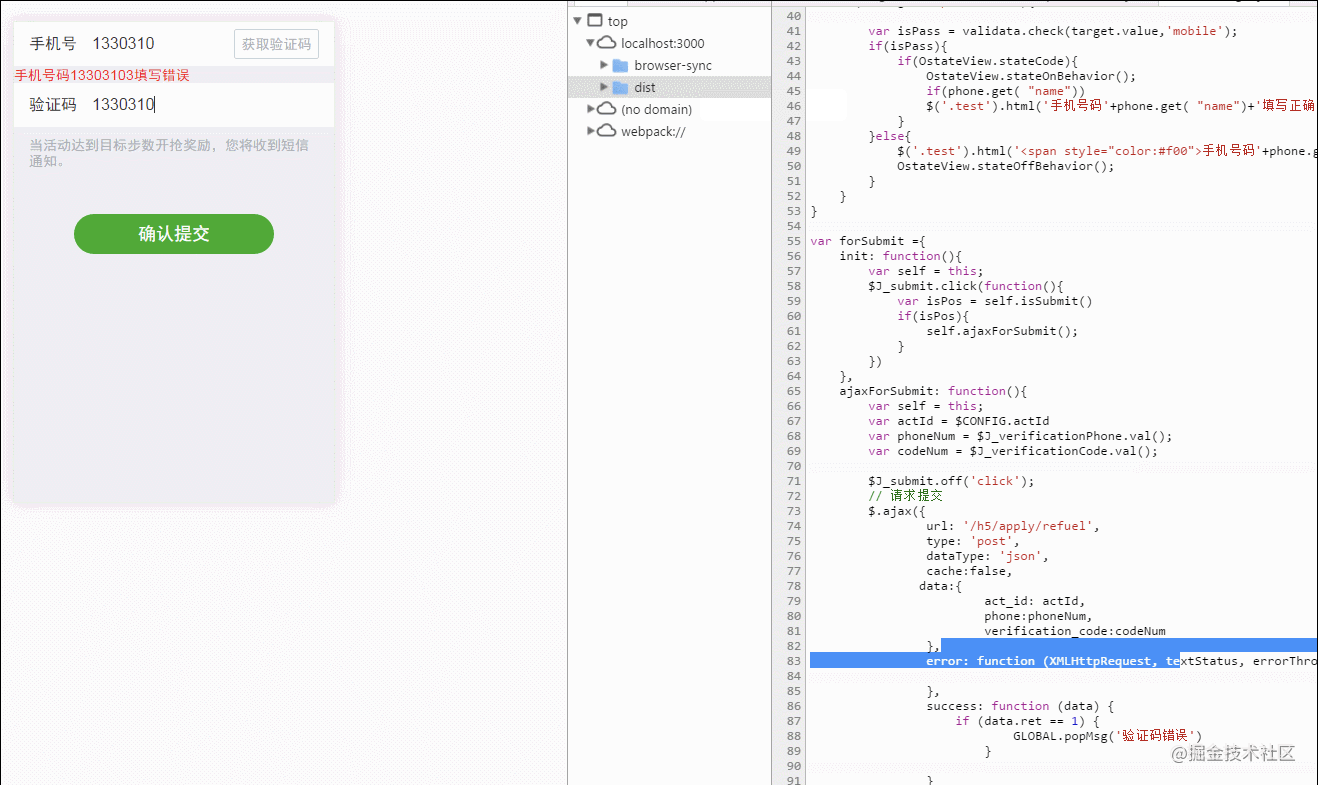Click the localhost:3000 cloud icon
This screenshot has height=785, width=1318.
tap(607, 43)
